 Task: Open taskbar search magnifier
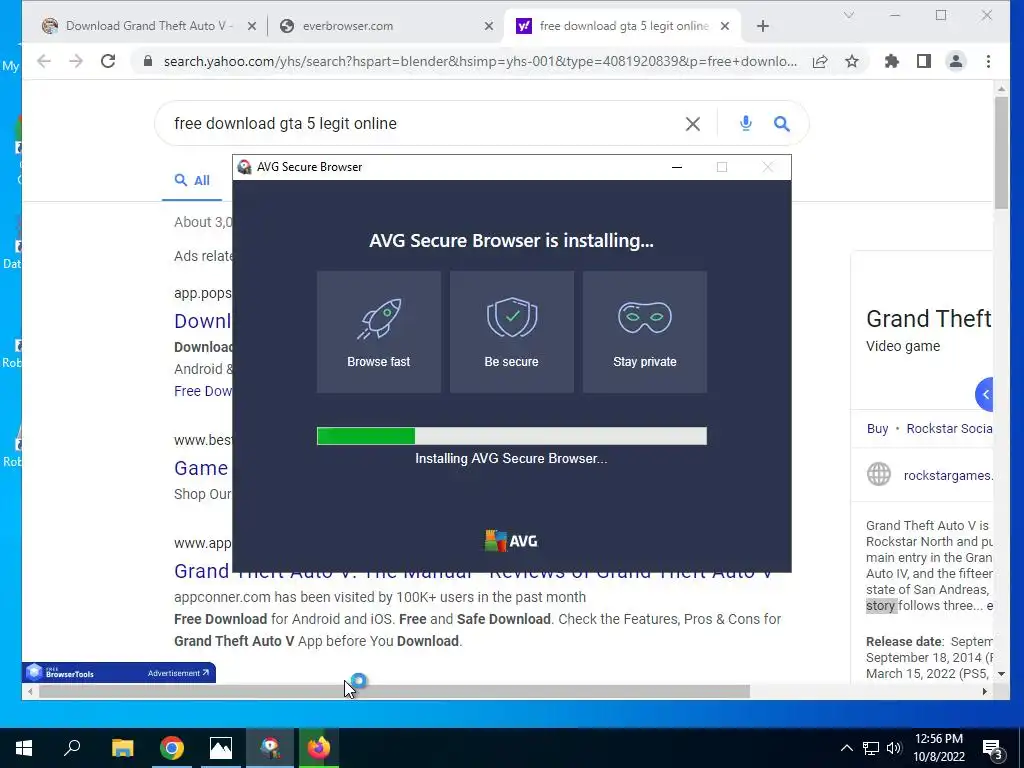coord(72,748)
